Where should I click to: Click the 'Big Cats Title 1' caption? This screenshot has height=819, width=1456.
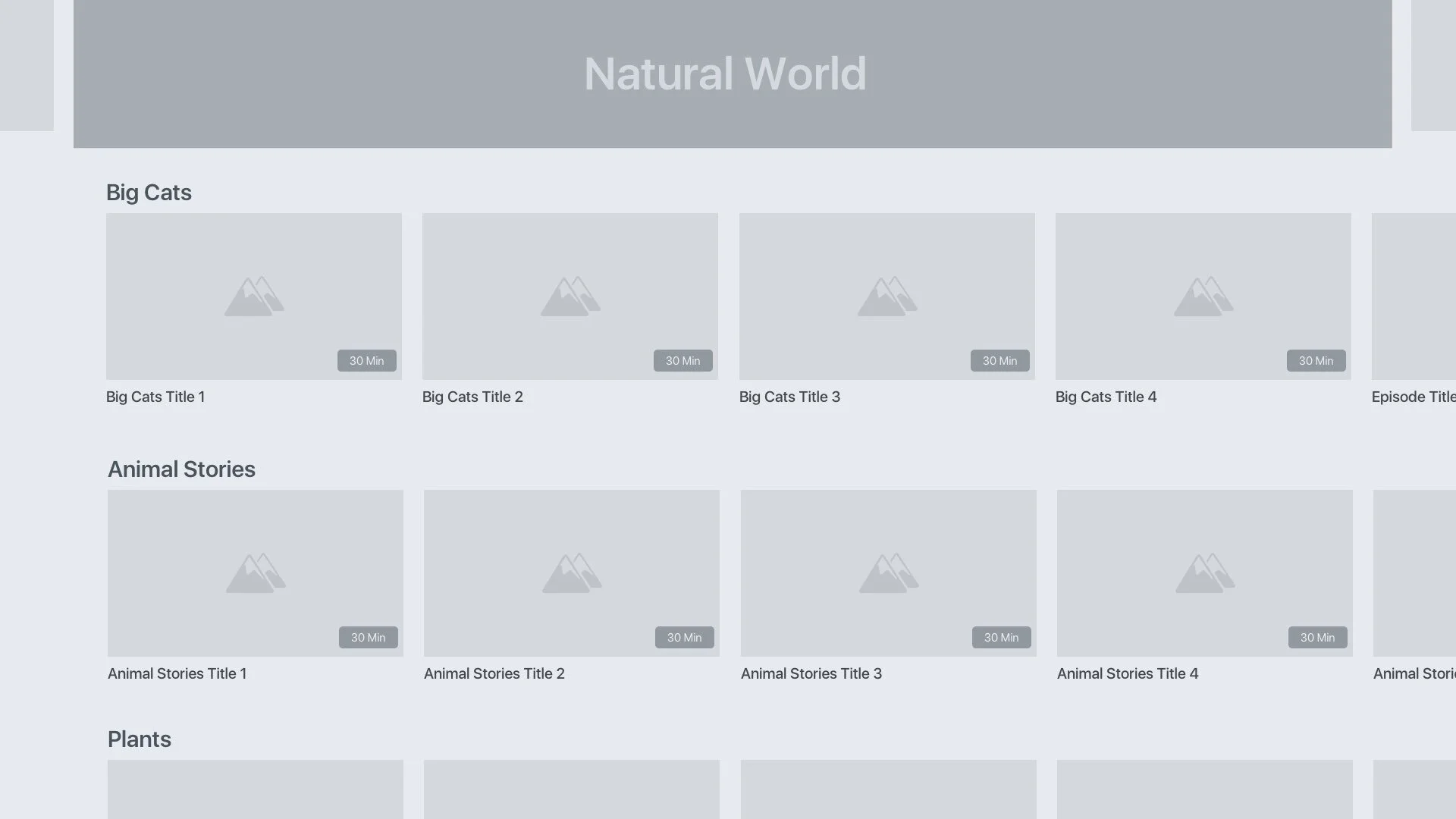pyautogui.click(x=155, y=397)
